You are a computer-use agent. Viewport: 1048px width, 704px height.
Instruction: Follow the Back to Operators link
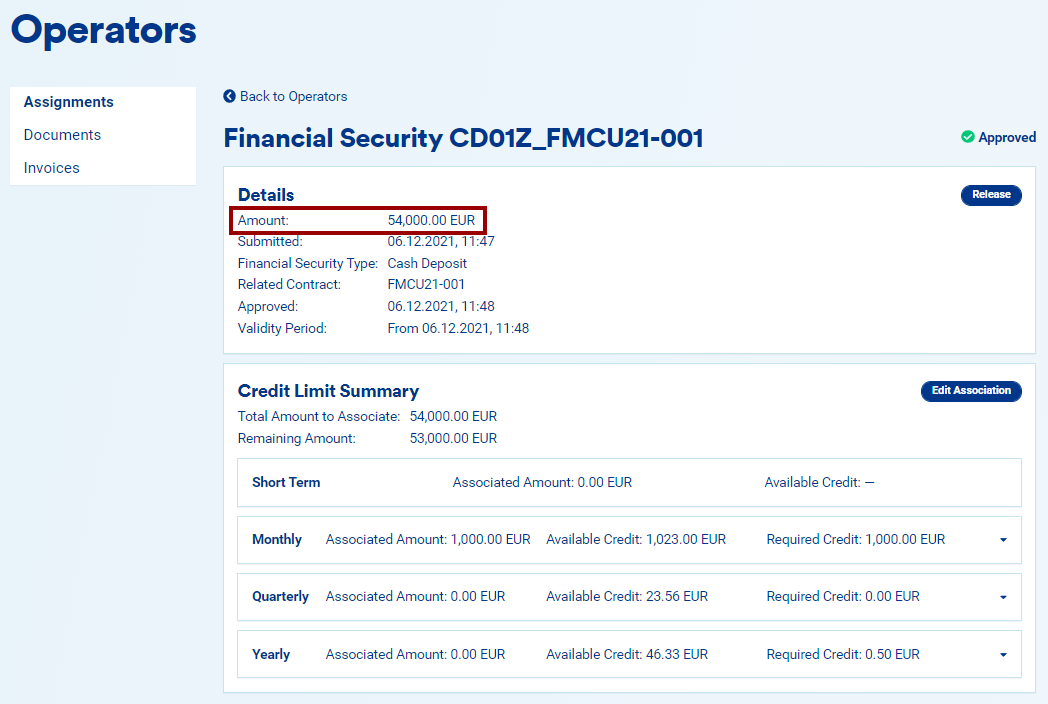[x=293, y=97]
